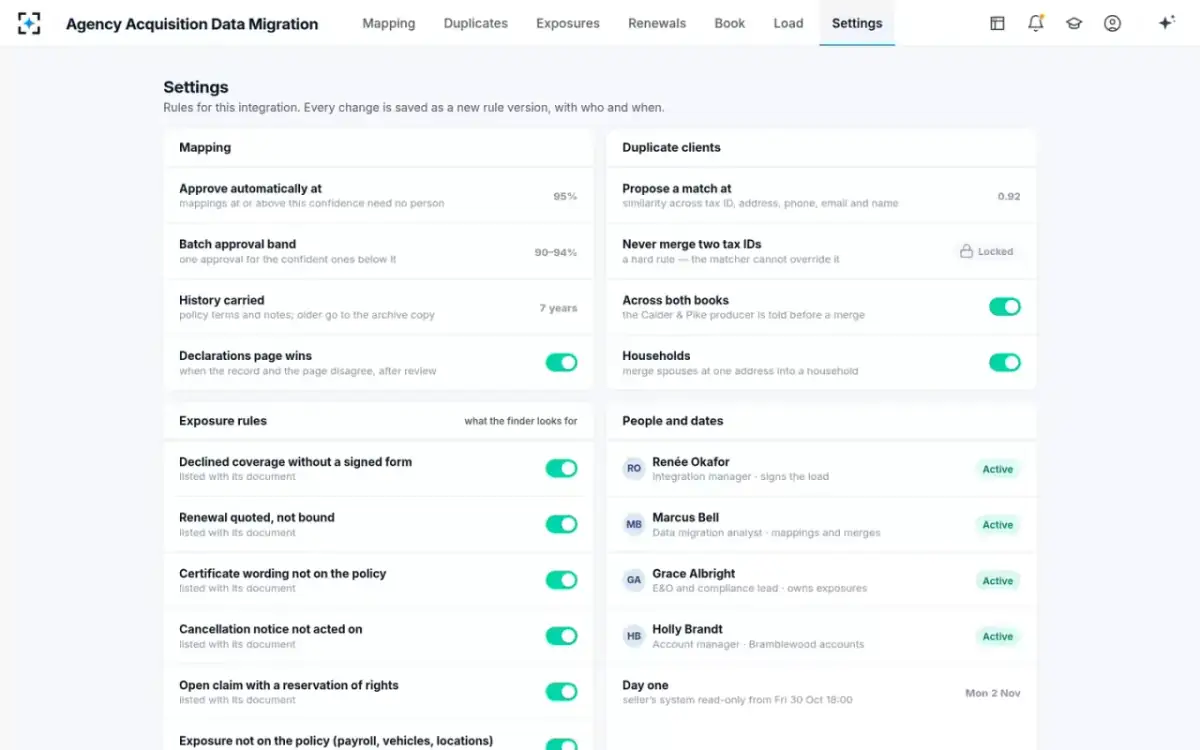Open the user account icon
This screenshot has width=1200, height=750.
coord(1112,23)
